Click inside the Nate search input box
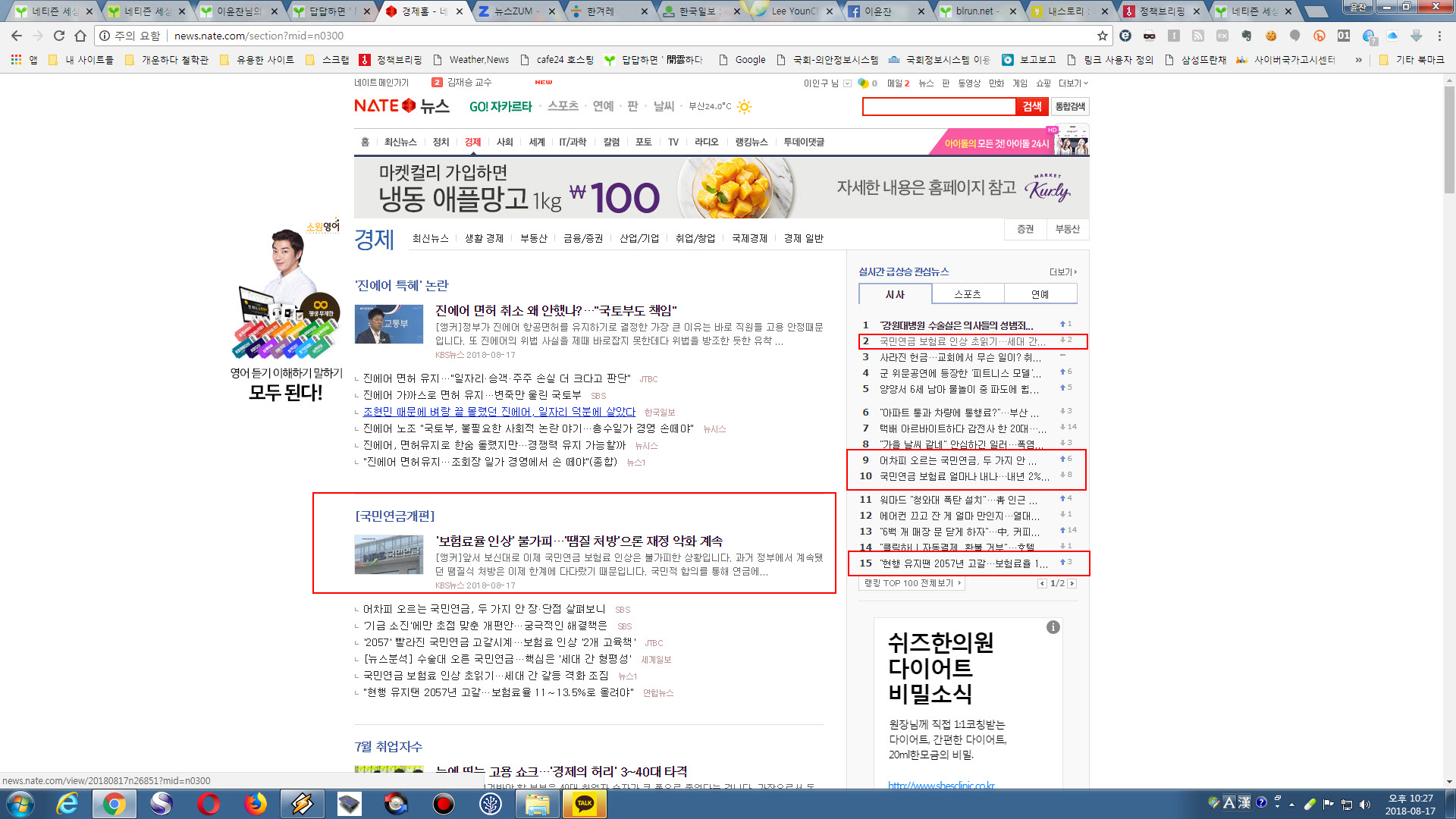The height and width of the screenshot is (819, 1456). 939,106
